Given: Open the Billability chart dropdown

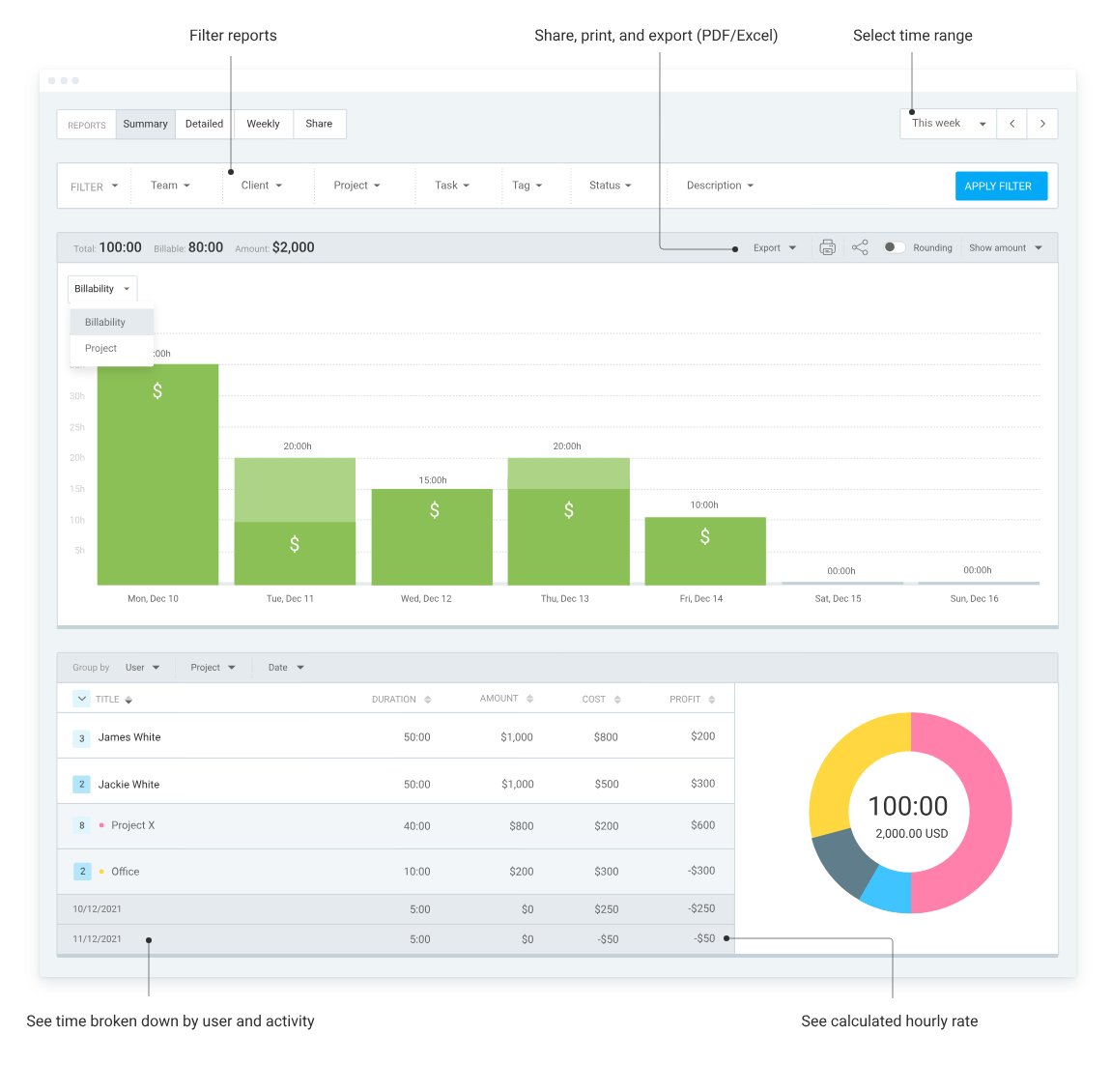Looking at the screenshot, I should point(101,288).
